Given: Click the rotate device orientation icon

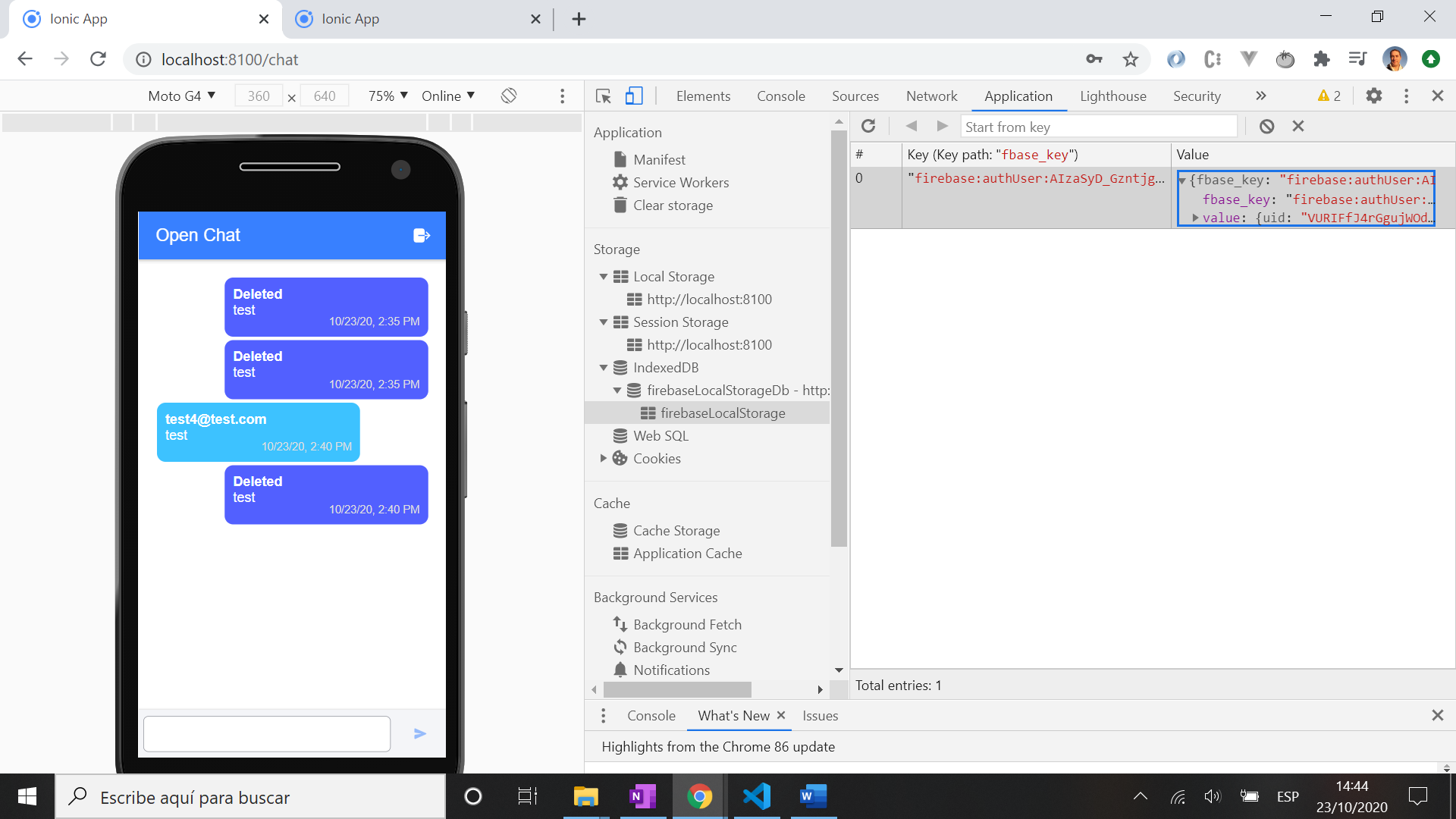Looking at the screenshot, I should [x=509, y=96].
